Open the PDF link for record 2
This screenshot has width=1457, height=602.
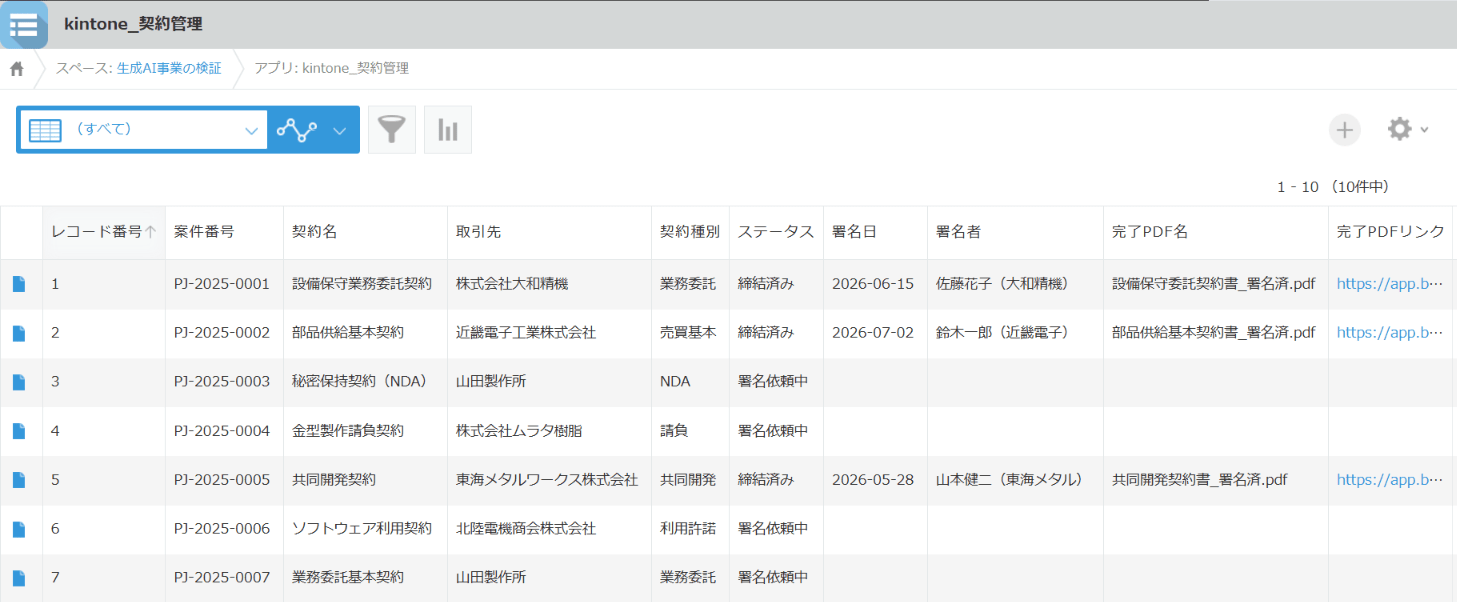pyautogui.click(x=1389, y=333)
